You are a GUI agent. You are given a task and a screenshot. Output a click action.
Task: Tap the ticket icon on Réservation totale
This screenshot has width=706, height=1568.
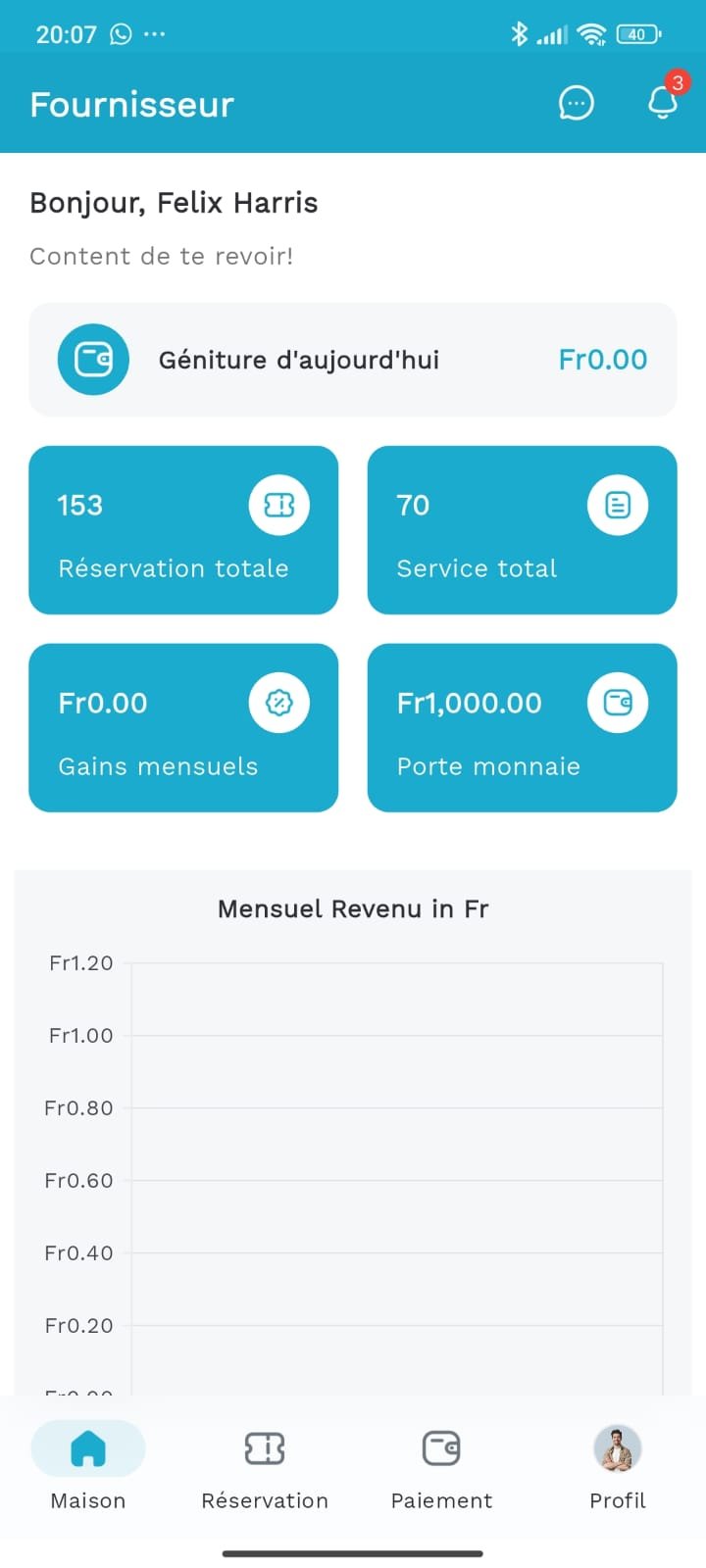point(279,505)
